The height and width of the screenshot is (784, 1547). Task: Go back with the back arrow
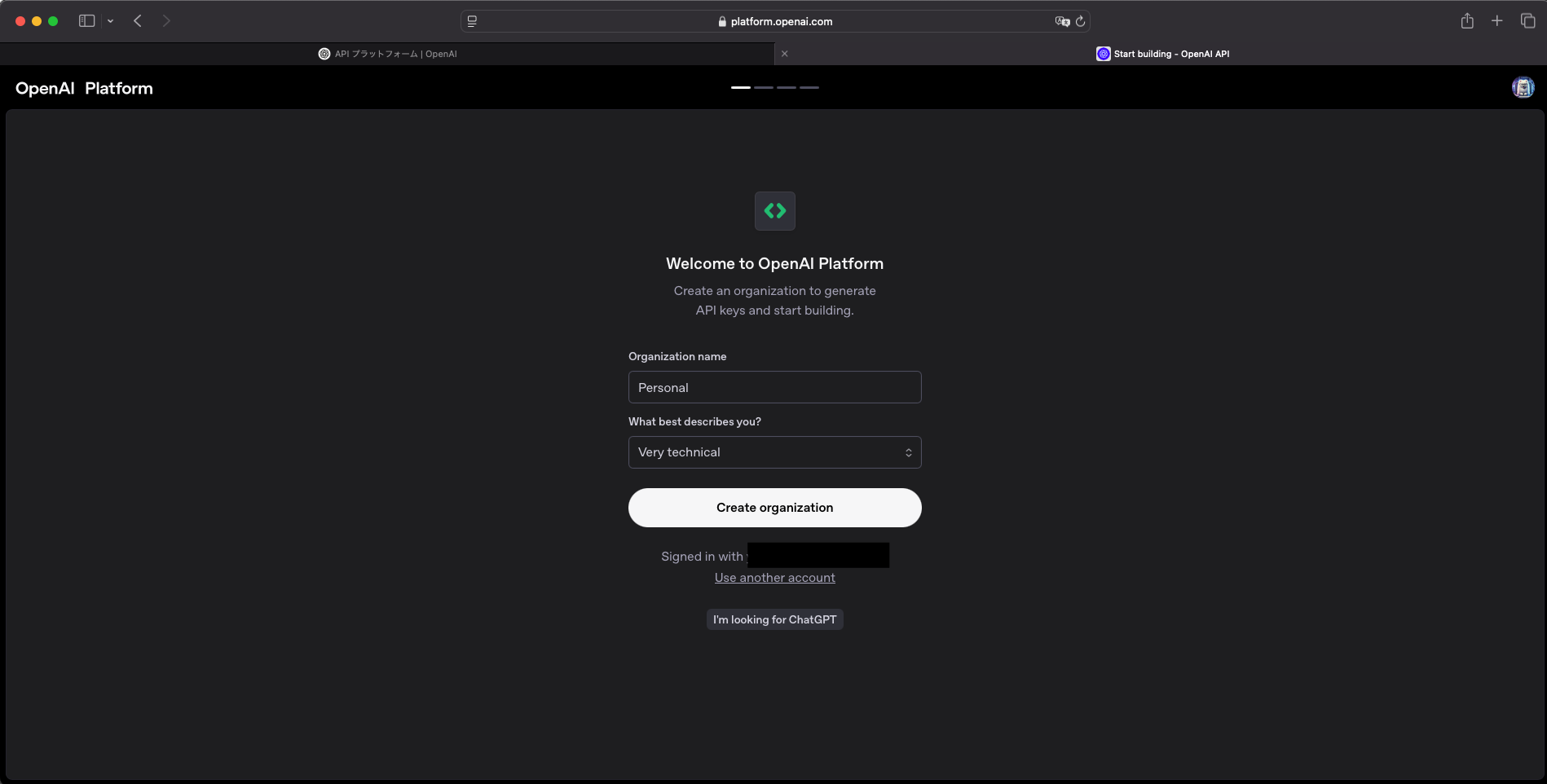click(138, 21)
